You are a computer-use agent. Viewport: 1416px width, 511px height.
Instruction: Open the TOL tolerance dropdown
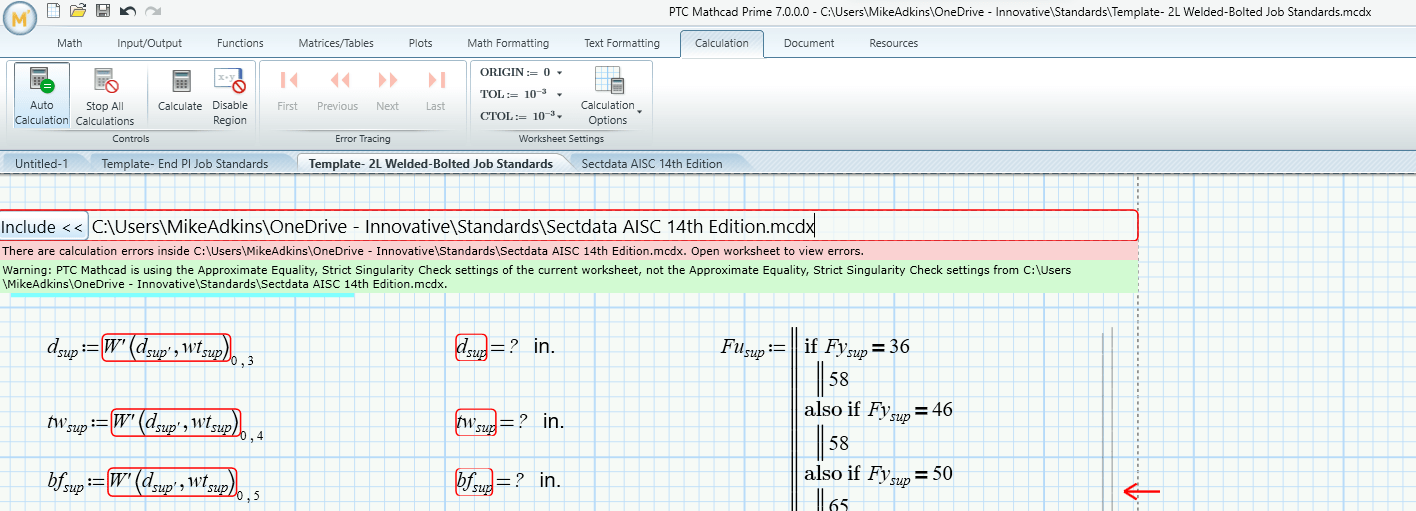coord(559,94)
